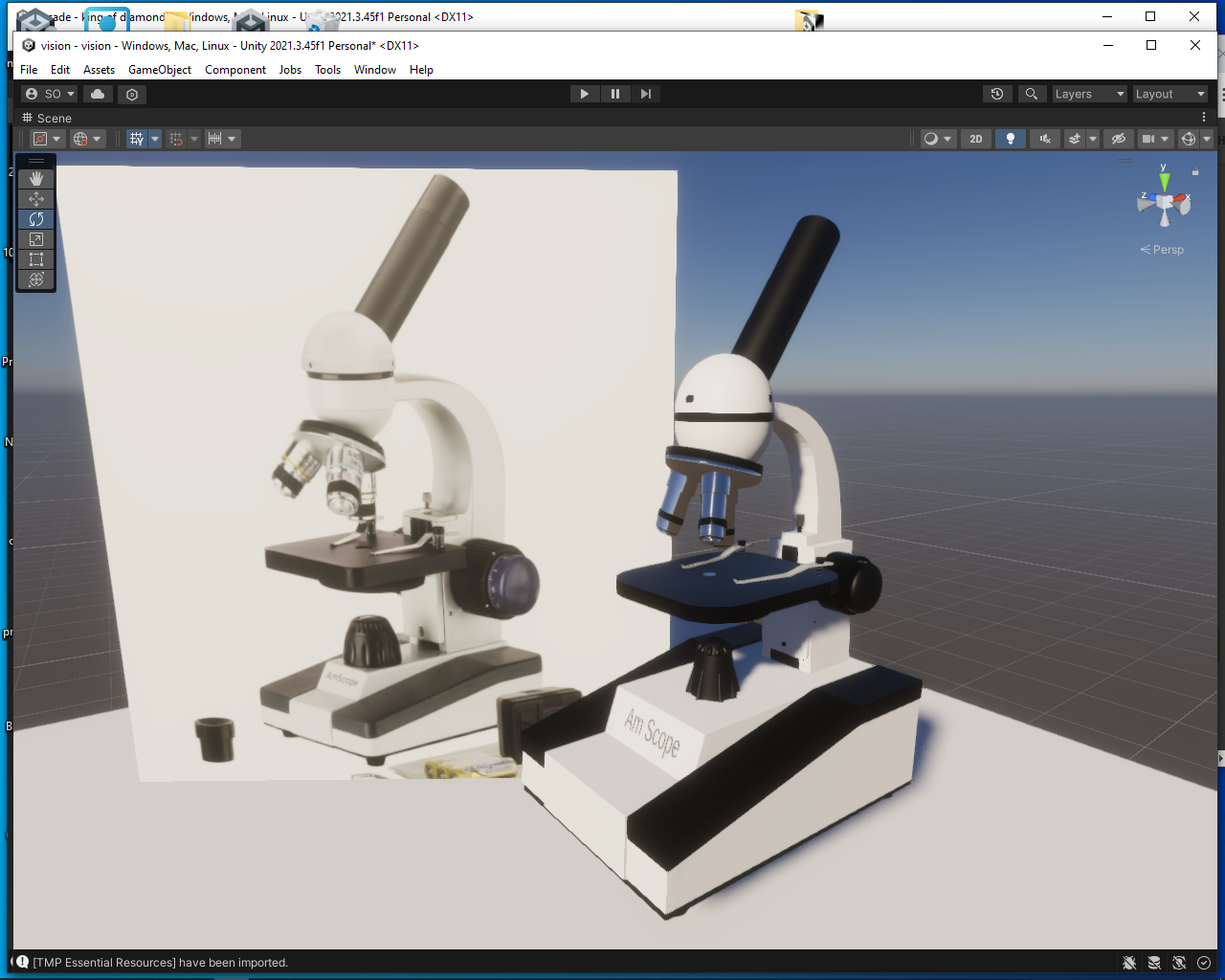Click the Scene view options kebab menu
The height and width of the screenshot is (980, 1225).
(1204, 117)
